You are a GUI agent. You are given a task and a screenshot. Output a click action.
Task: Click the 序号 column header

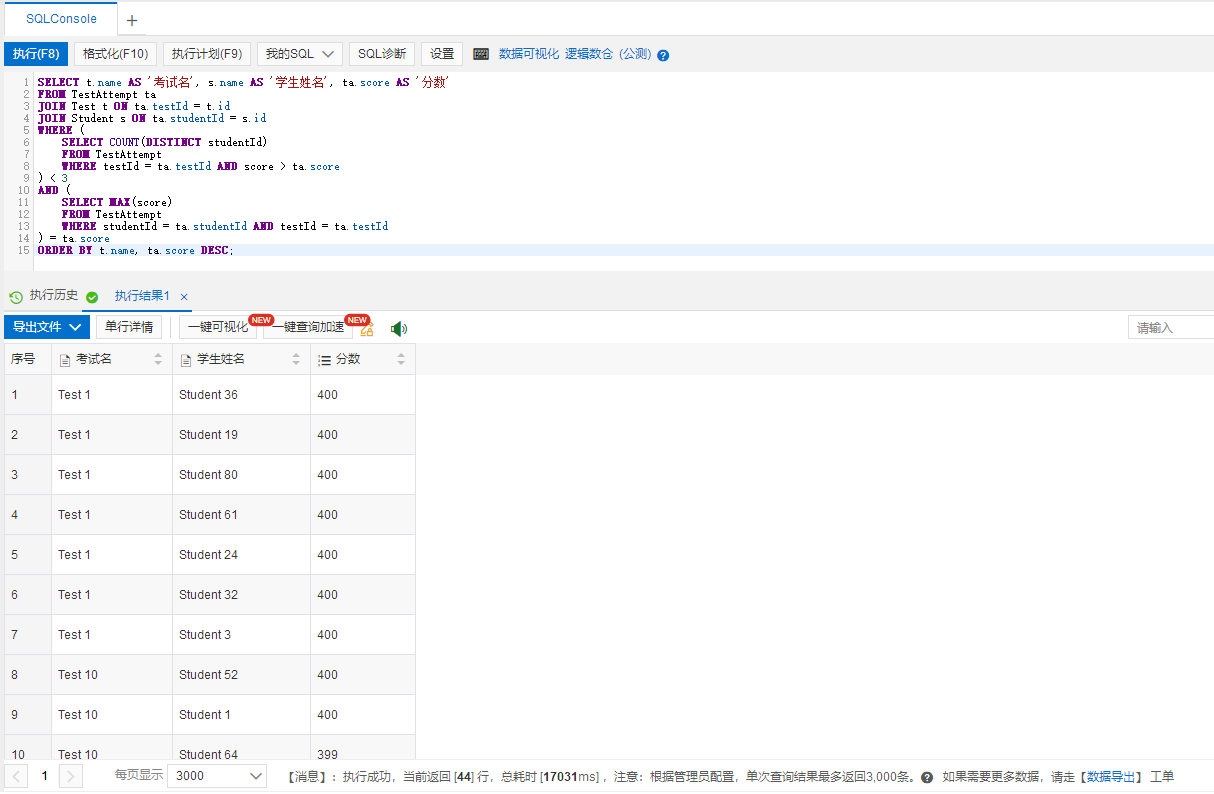click(28, 359)
